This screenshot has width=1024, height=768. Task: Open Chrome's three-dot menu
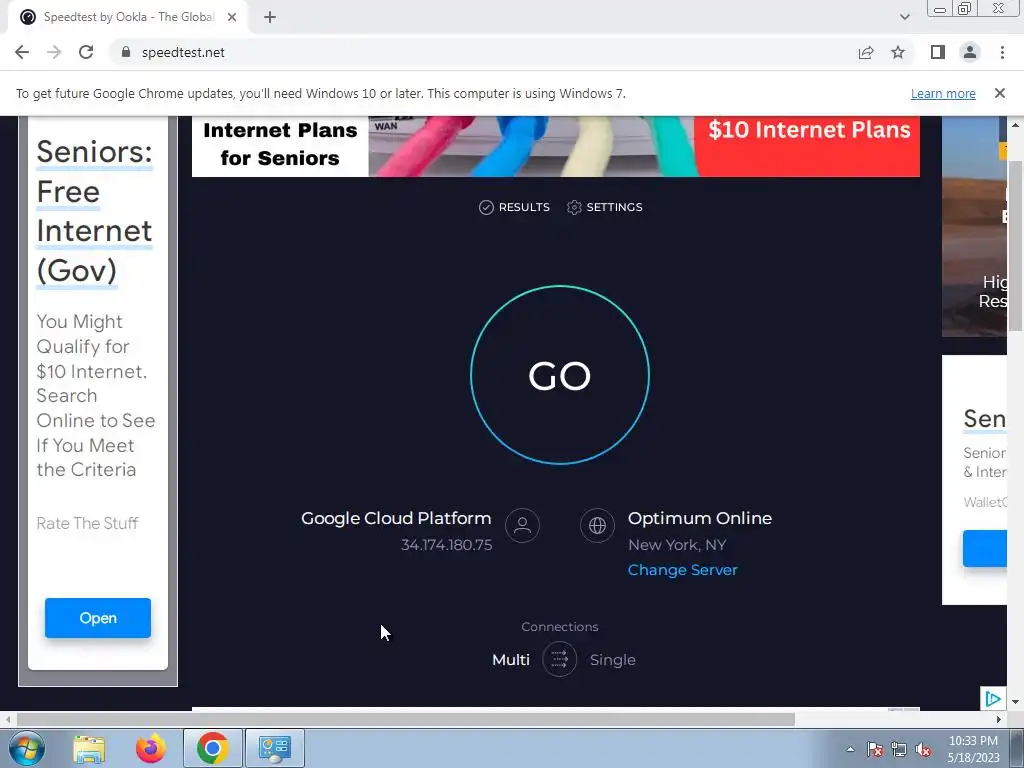click(x=1002, y=52)
